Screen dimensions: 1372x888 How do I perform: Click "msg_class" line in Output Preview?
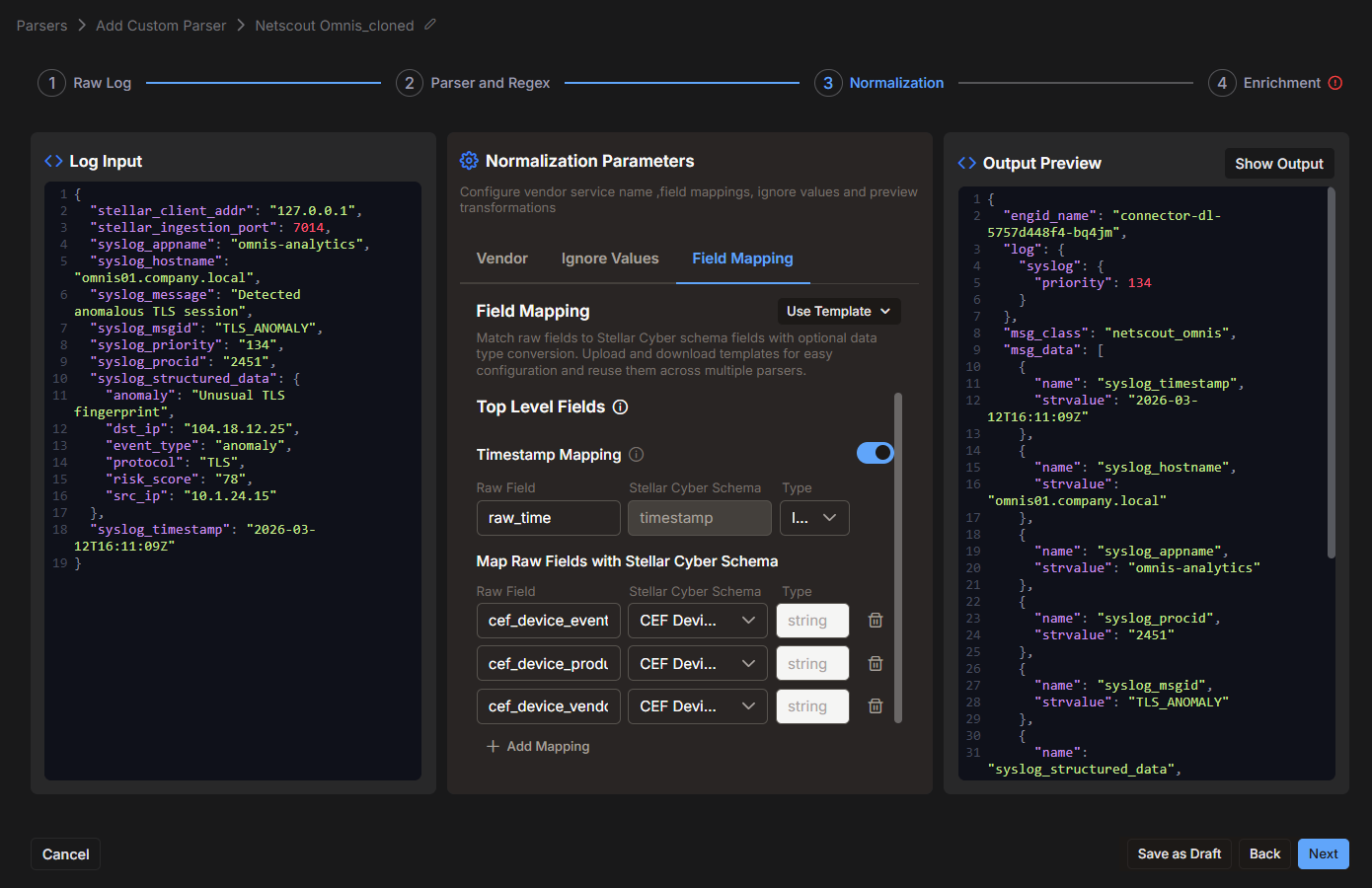click(x=1120, y=333)
